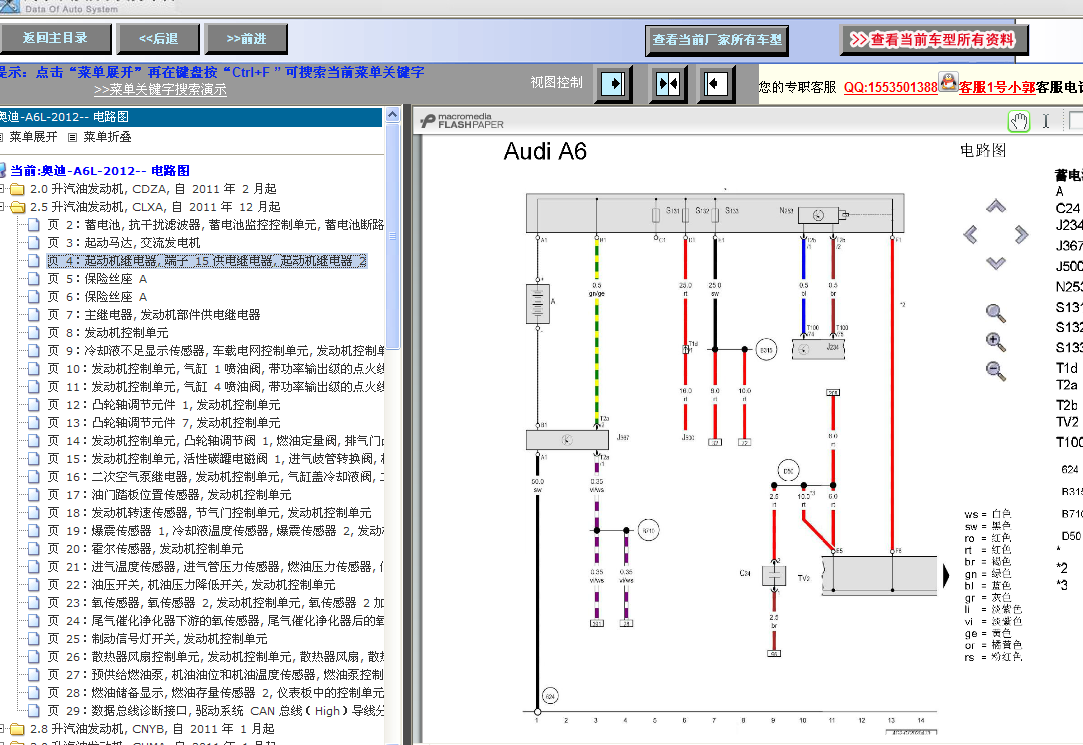
Task: Click the page icon beside 页 29 数据总线诊断接口
Action: click(x=33, y=710)
